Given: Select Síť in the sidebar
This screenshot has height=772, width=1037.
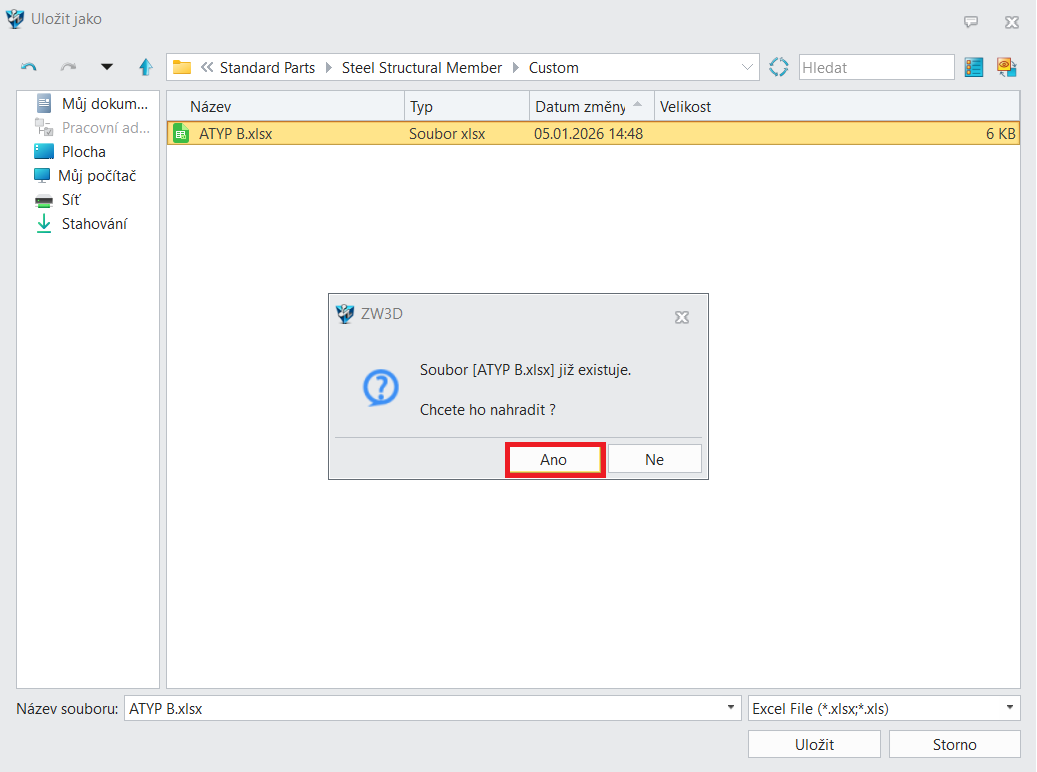Looking at the screenshot, I should click(x=58, y=200).
